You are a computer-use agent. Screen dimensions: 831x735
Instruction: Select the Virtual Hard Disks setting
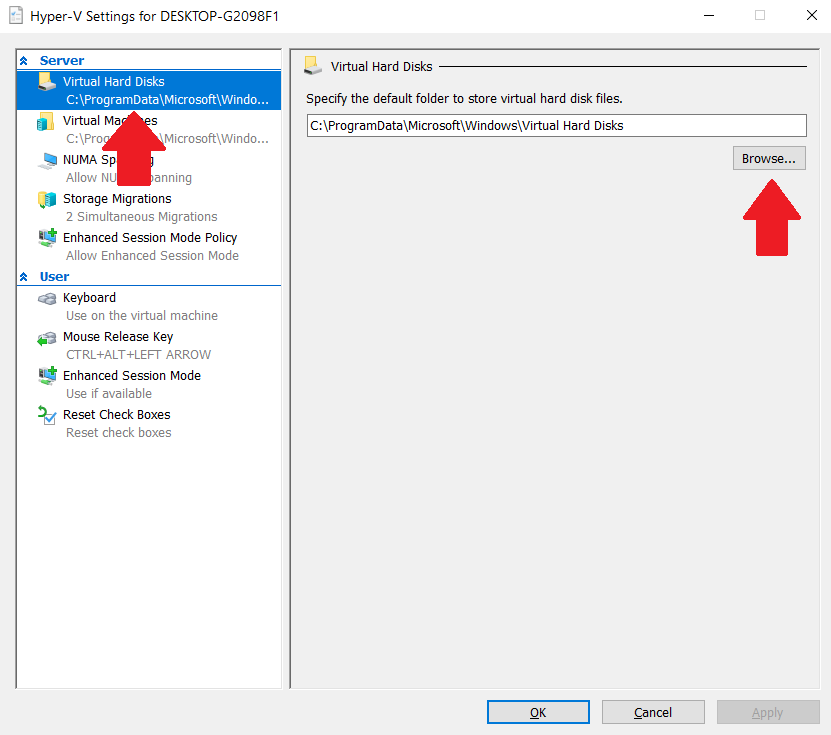[x=149, y=90]
